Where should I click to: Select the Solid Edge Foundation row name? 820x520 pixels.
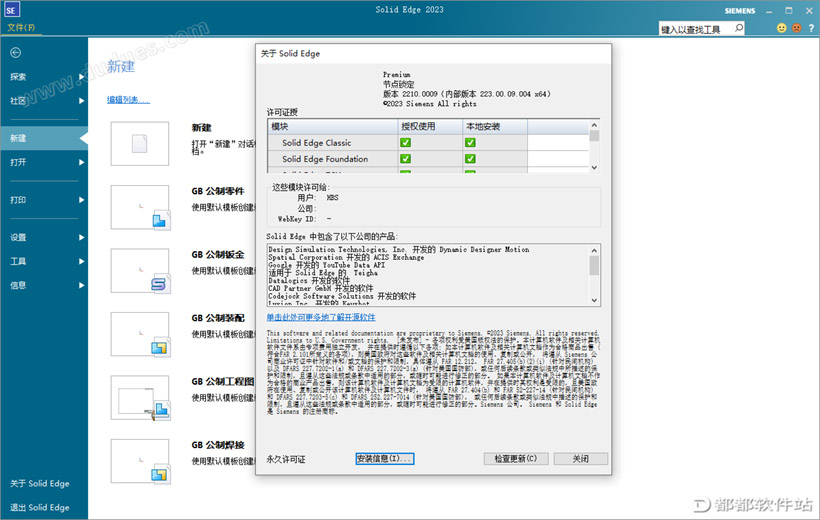tap(325, 159)
